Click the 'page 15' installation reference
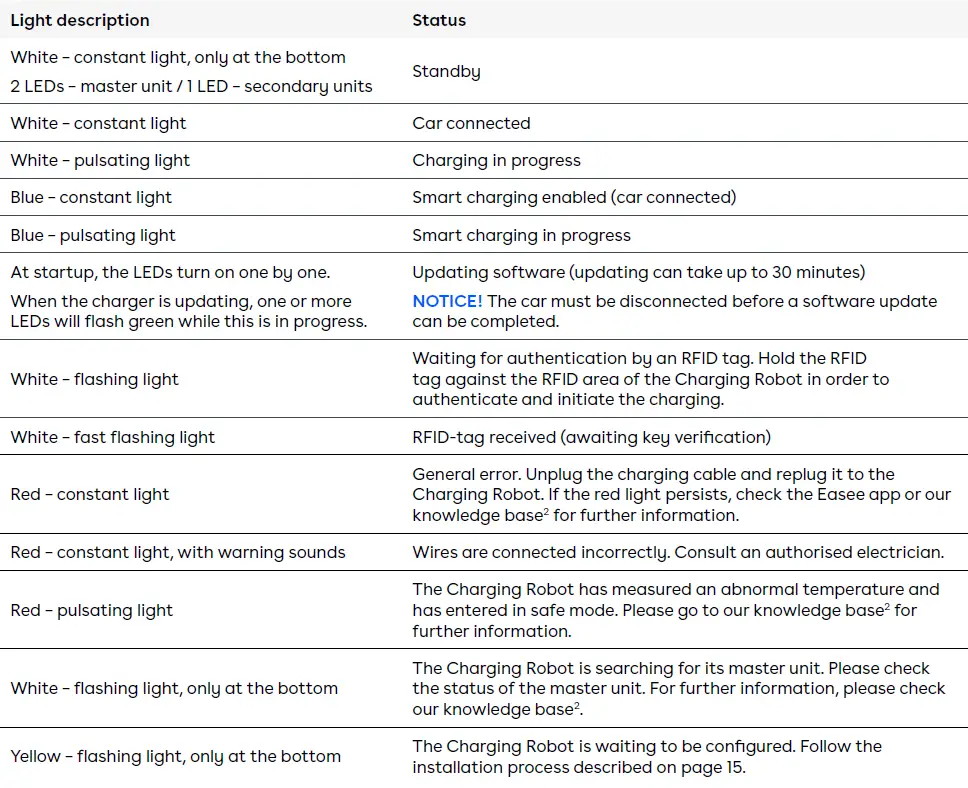 pyautogui.click(x=716, y=768)
